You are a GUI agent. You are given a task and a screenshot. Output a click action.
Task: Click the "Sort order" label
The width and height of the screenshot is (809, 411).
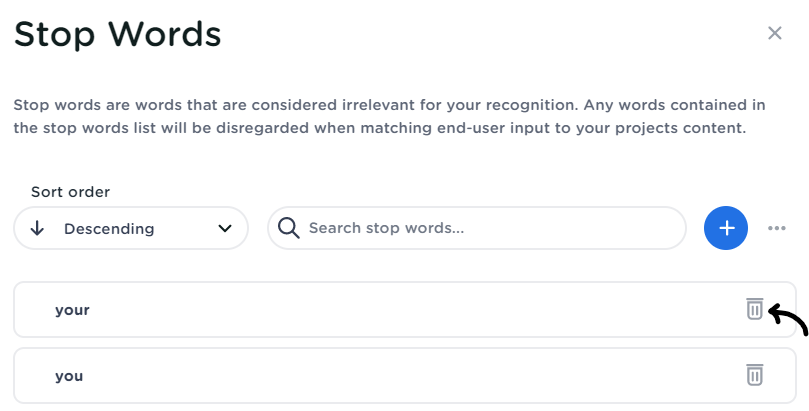(x=70, y=191)
